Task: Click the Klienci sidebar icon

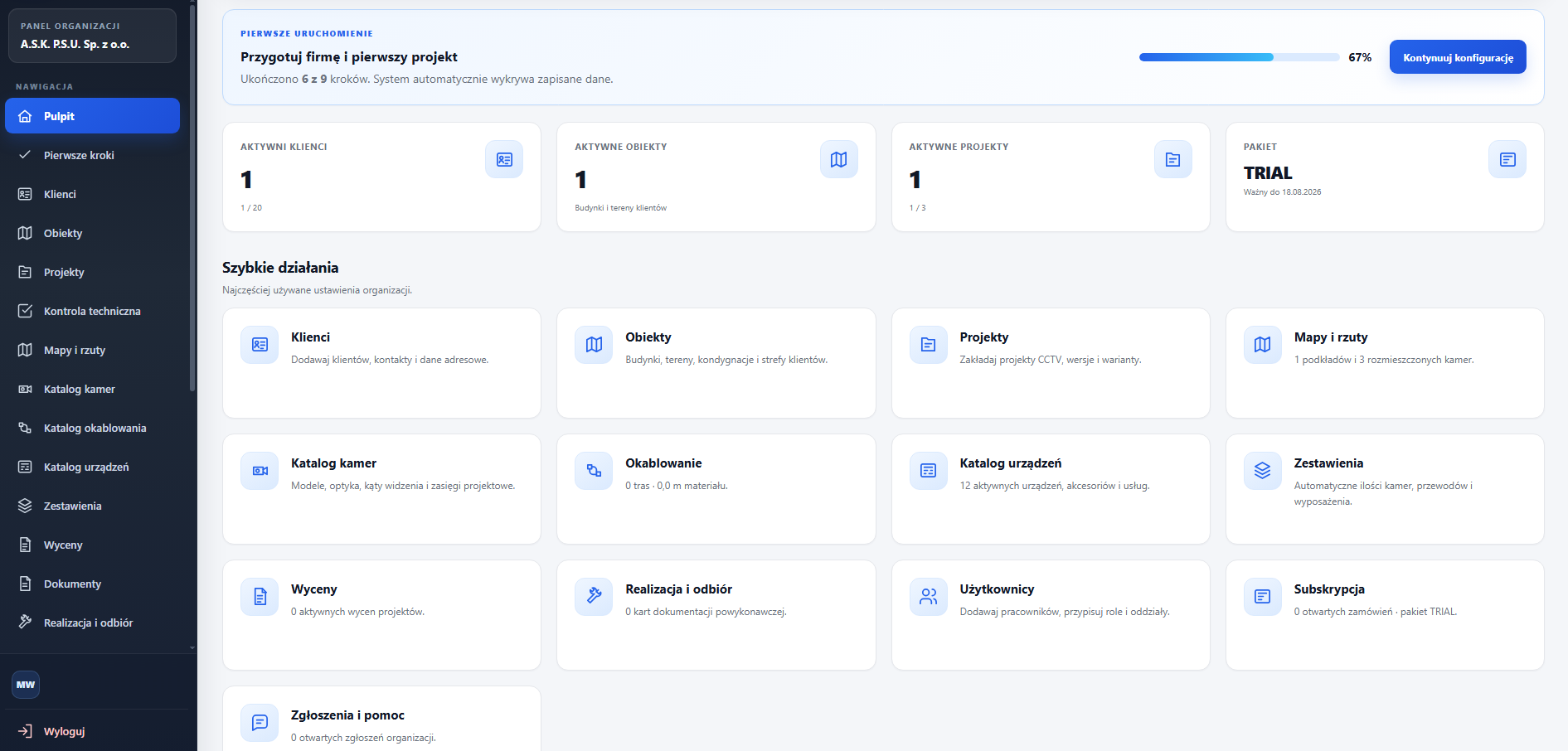Action: 25,194
